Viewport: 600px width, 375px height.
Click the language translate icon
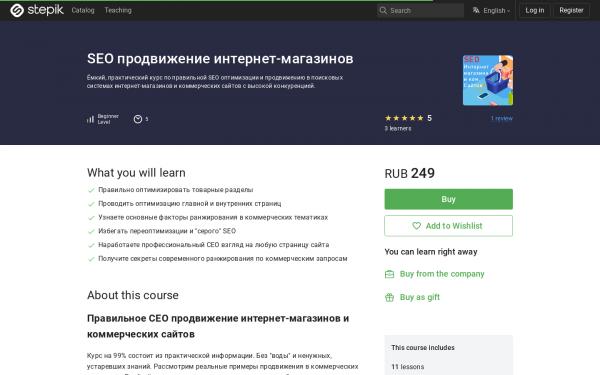(x=476, y=10)
